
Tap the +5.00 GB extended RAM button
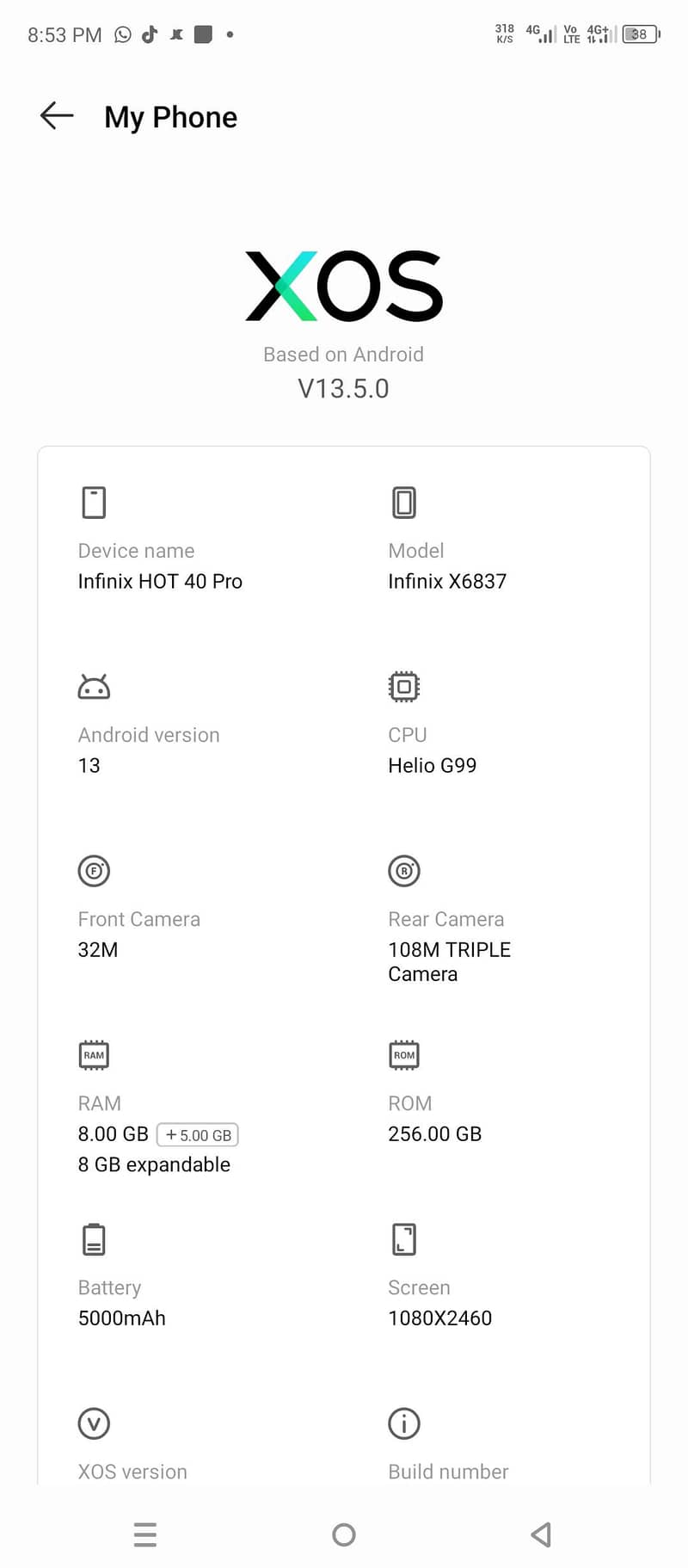(x=199, y=1135)
